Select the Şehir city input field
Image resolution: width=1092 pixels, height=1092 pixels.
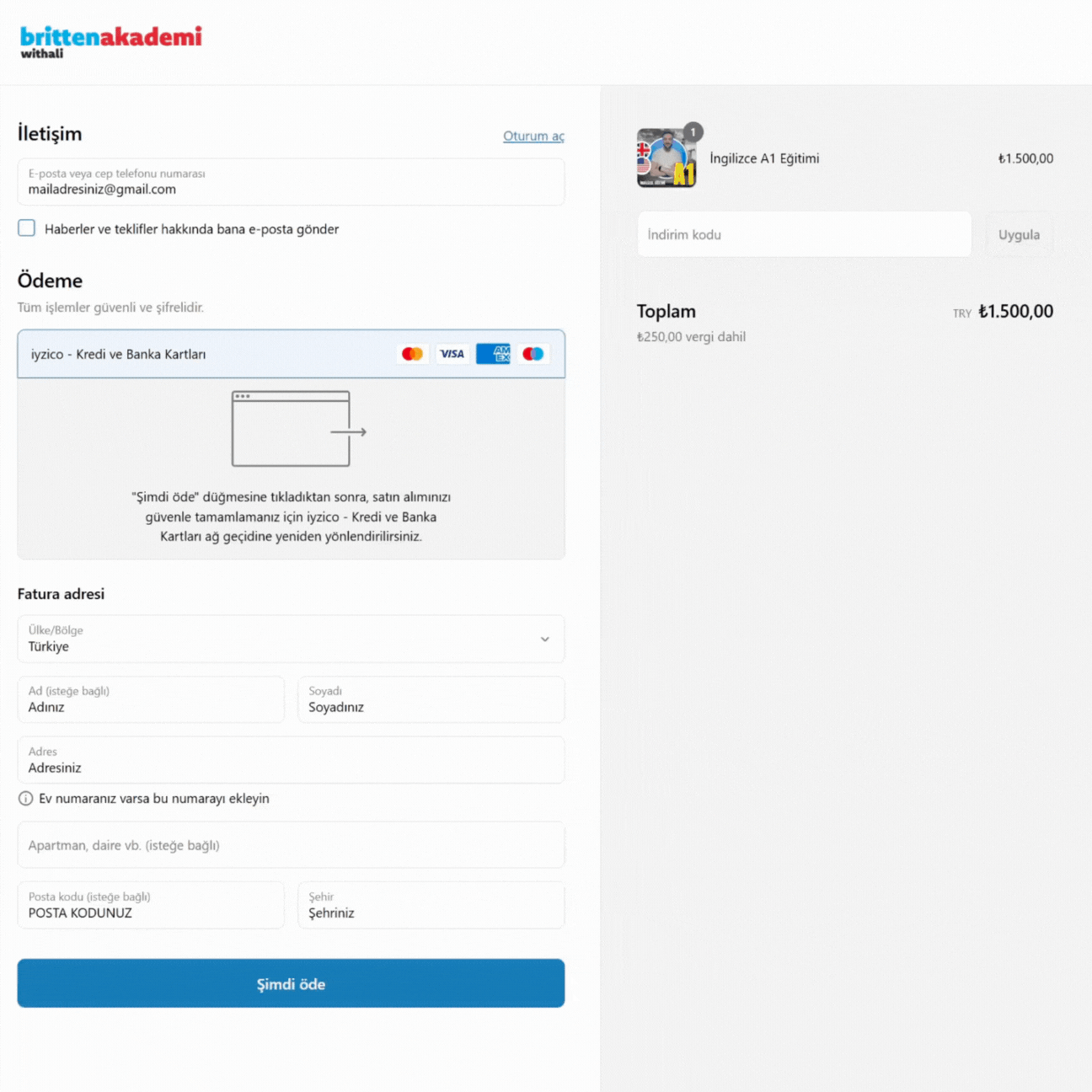pyautogui.click(x=431, y=906)
